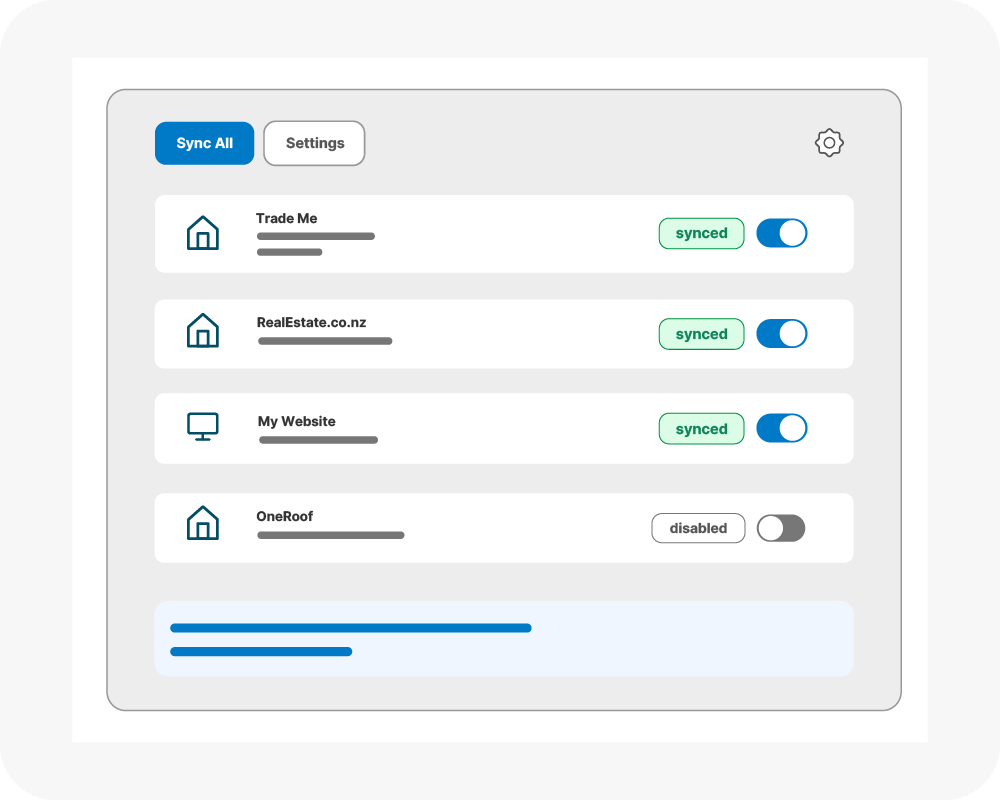Open the gear settings icon
The height and width of the screenshot is (800, 1000).
coord(829,143)
